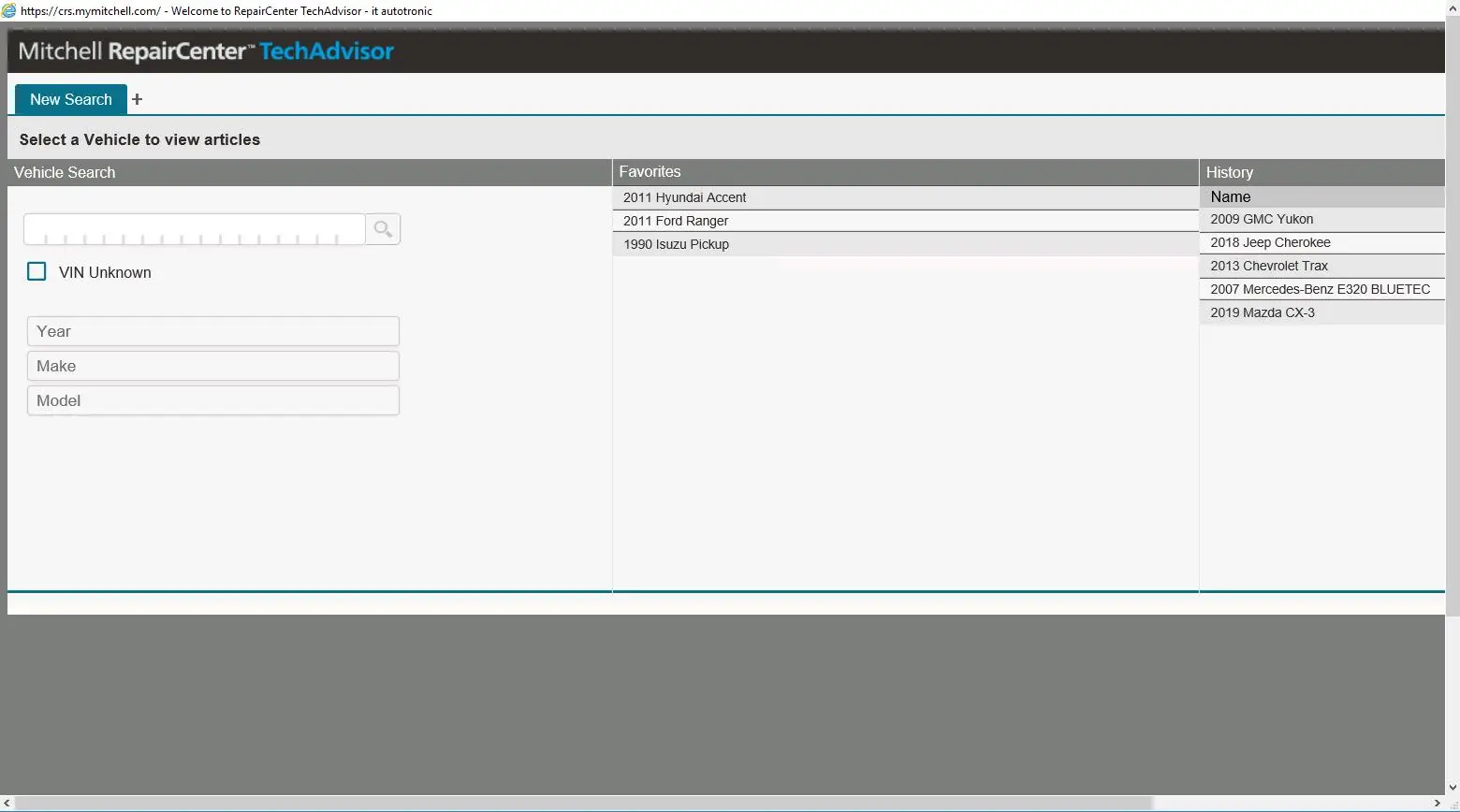The width and height of the screenshot is (1460, 812).
Task: Open 2018 Jeep Cherokee from History
Action: [x=1321, y=242]
